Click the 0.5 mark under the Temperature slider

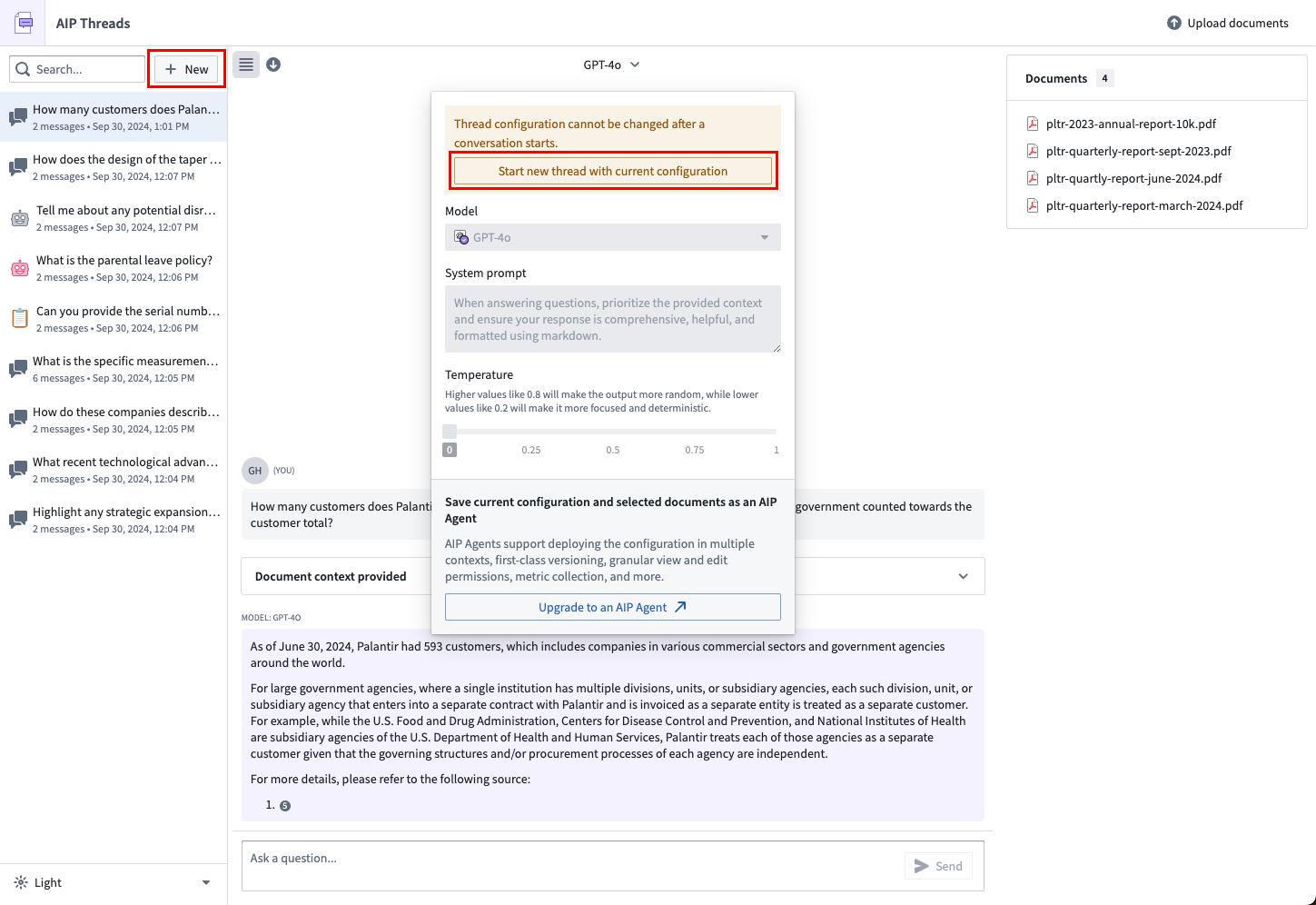click(613, 450)
